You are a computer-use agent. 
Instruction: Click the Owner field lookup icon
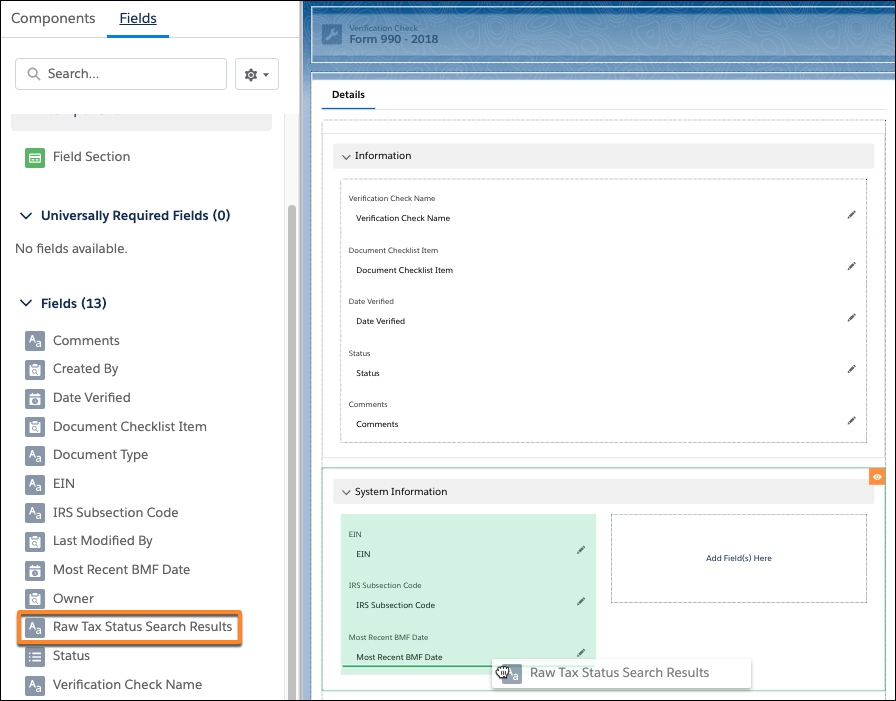tap(35, 599)
